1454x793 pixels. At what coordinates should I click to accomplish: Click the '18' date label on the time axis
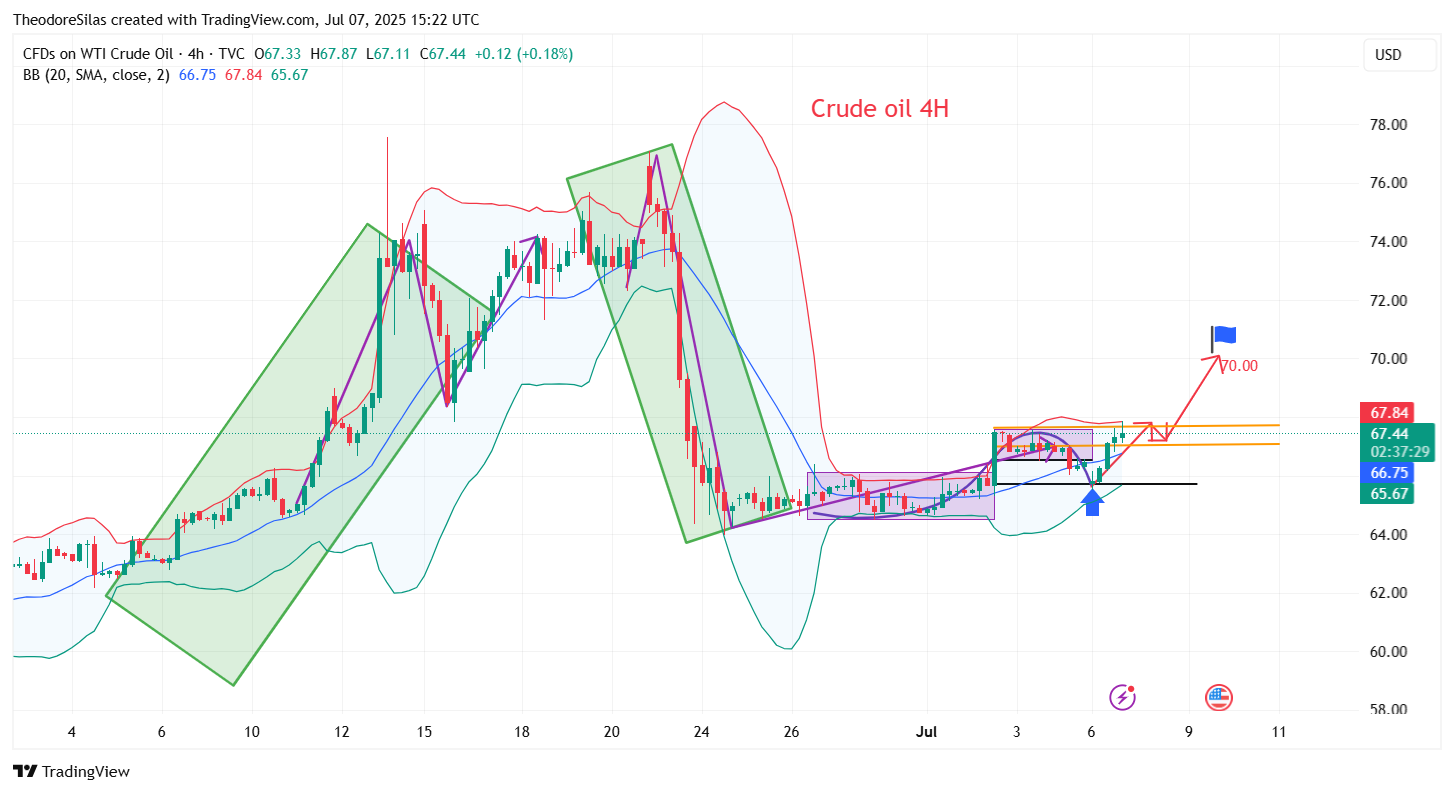pyautogui.click(x=522, y=732)
